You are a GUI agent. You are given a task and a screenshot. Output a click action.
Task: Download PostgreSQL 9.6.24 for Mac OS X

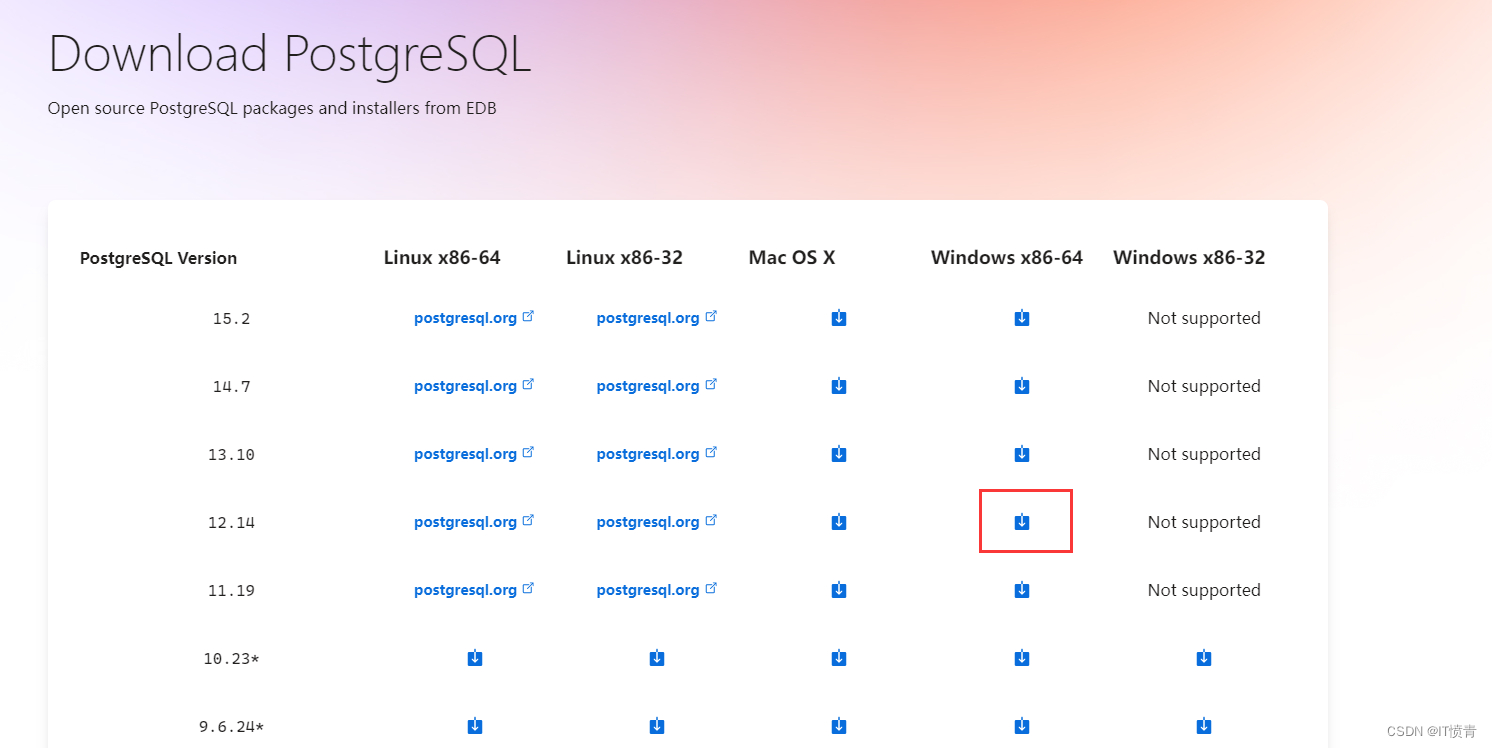pyautogui.click(x=839, y=726)
